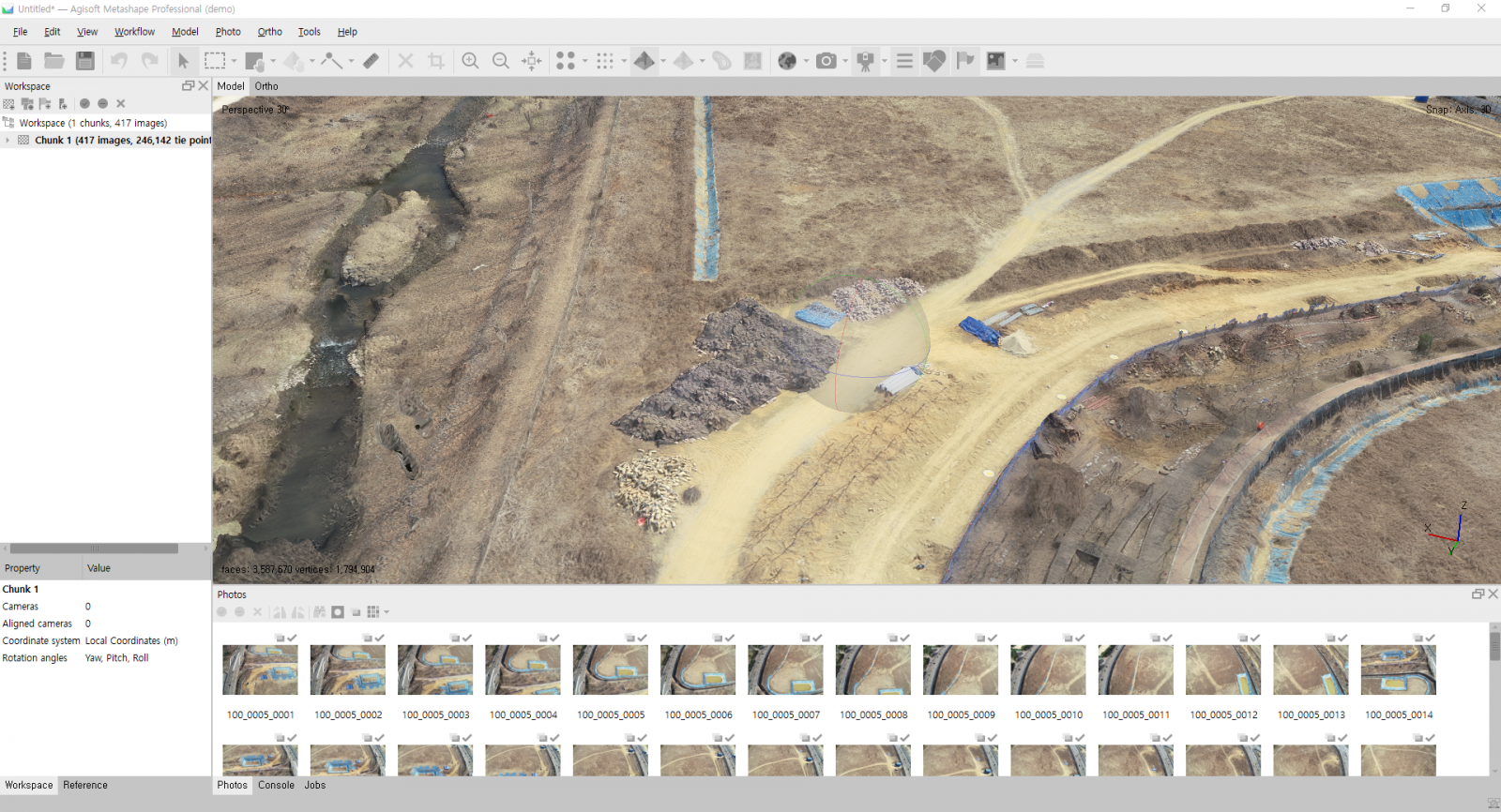1501x812 pixels.
Task: Click the Add Chunk icon in Workspace
Action: tap(8, 104)
